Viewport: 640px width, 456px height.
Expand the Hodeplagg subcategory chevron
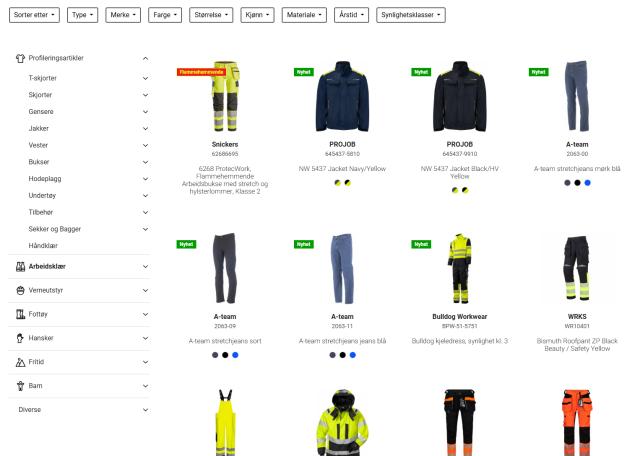click(145, 179)
